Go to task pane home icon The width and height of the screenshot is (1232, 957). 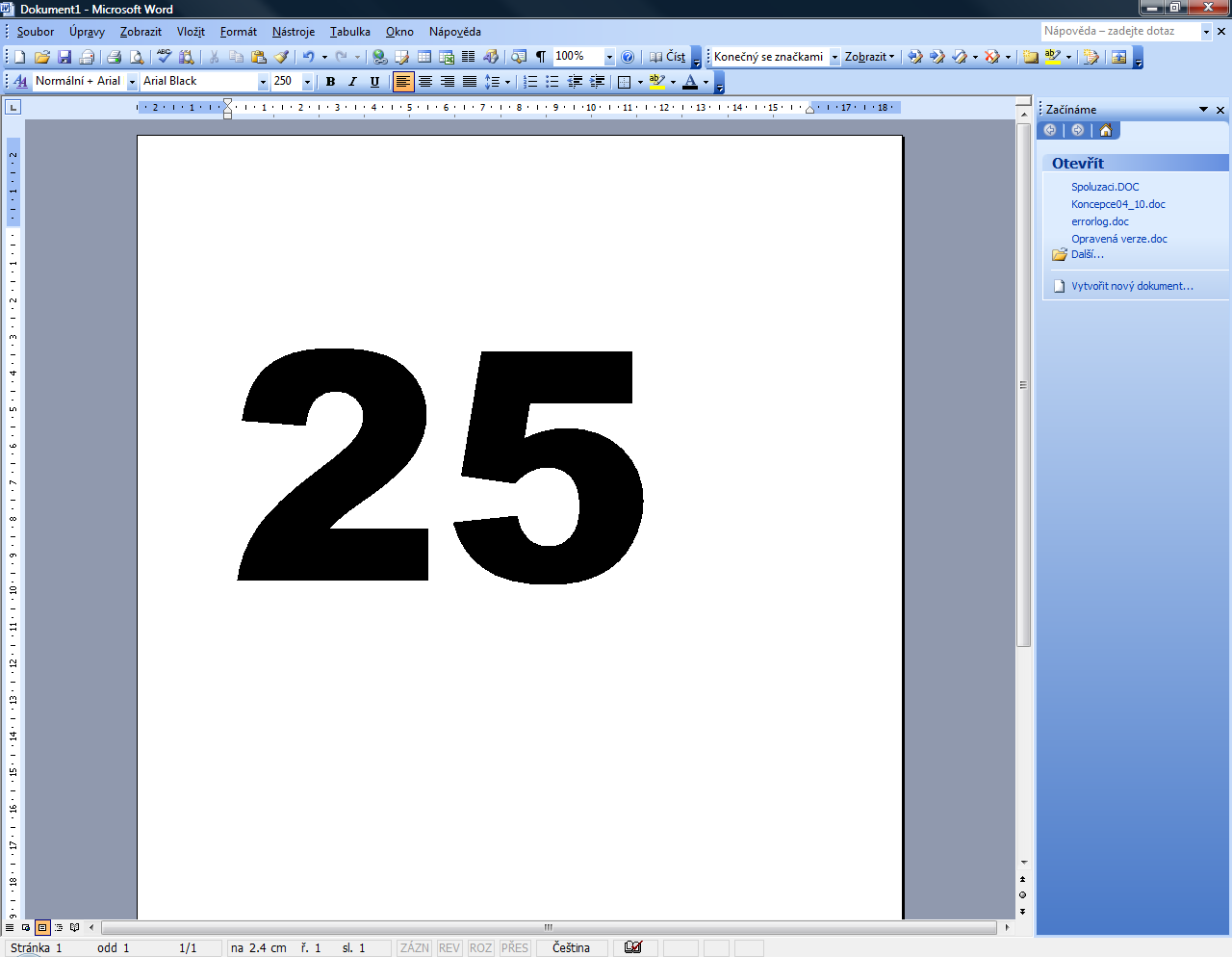point(1106,131)
